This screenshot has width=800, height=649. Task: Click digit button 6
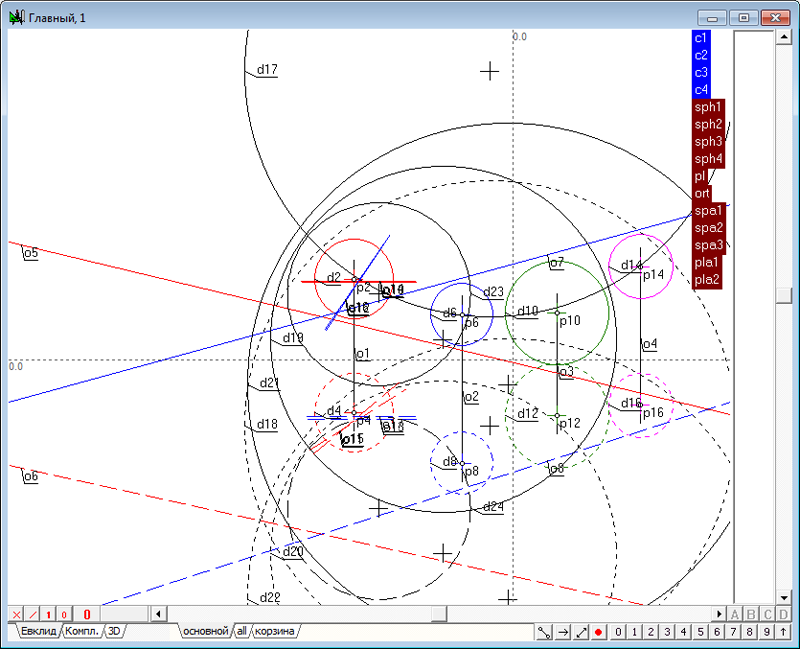click(717, 632)
